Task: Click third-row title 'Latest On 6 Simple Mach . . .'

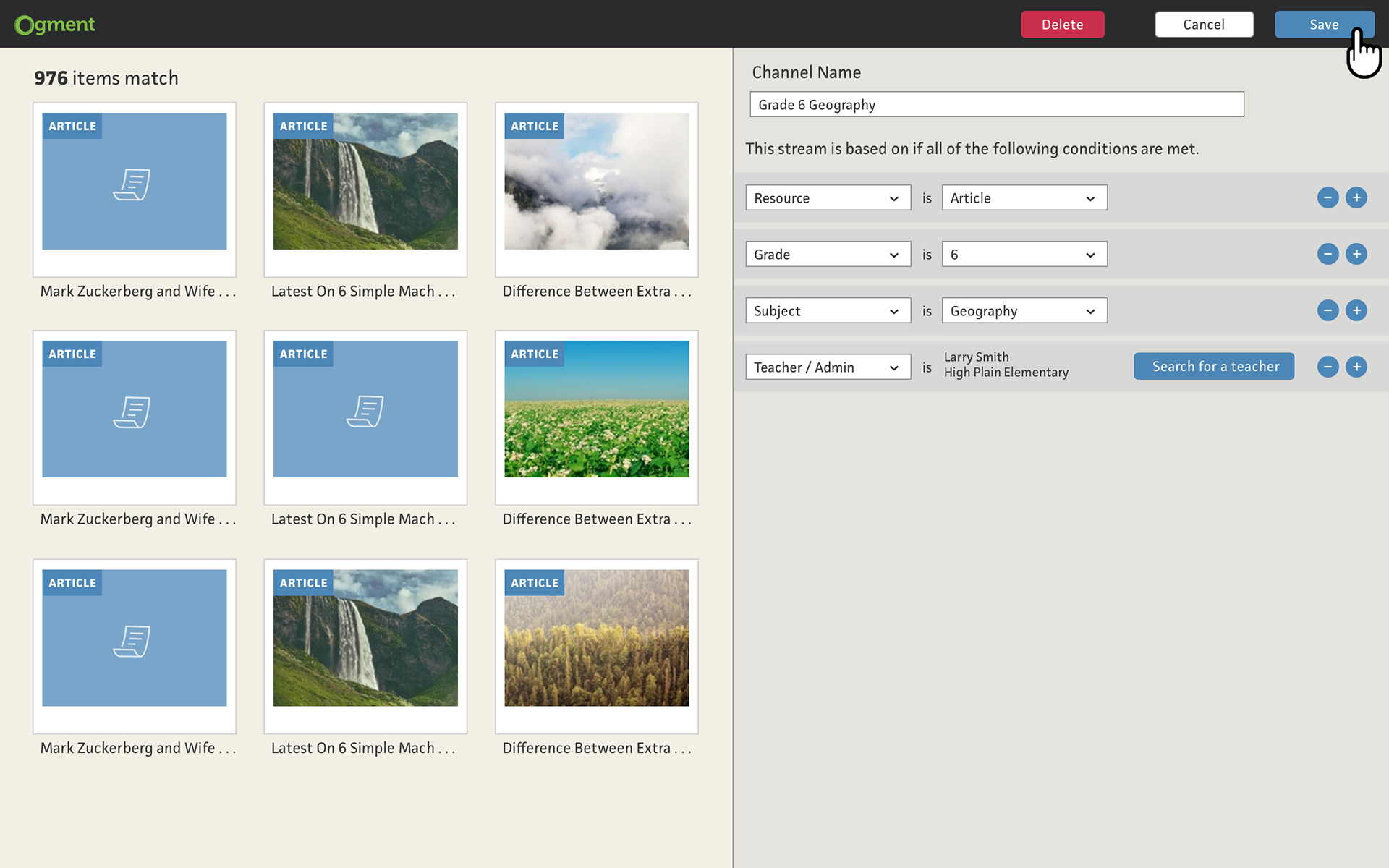Action: coord(363,747)
